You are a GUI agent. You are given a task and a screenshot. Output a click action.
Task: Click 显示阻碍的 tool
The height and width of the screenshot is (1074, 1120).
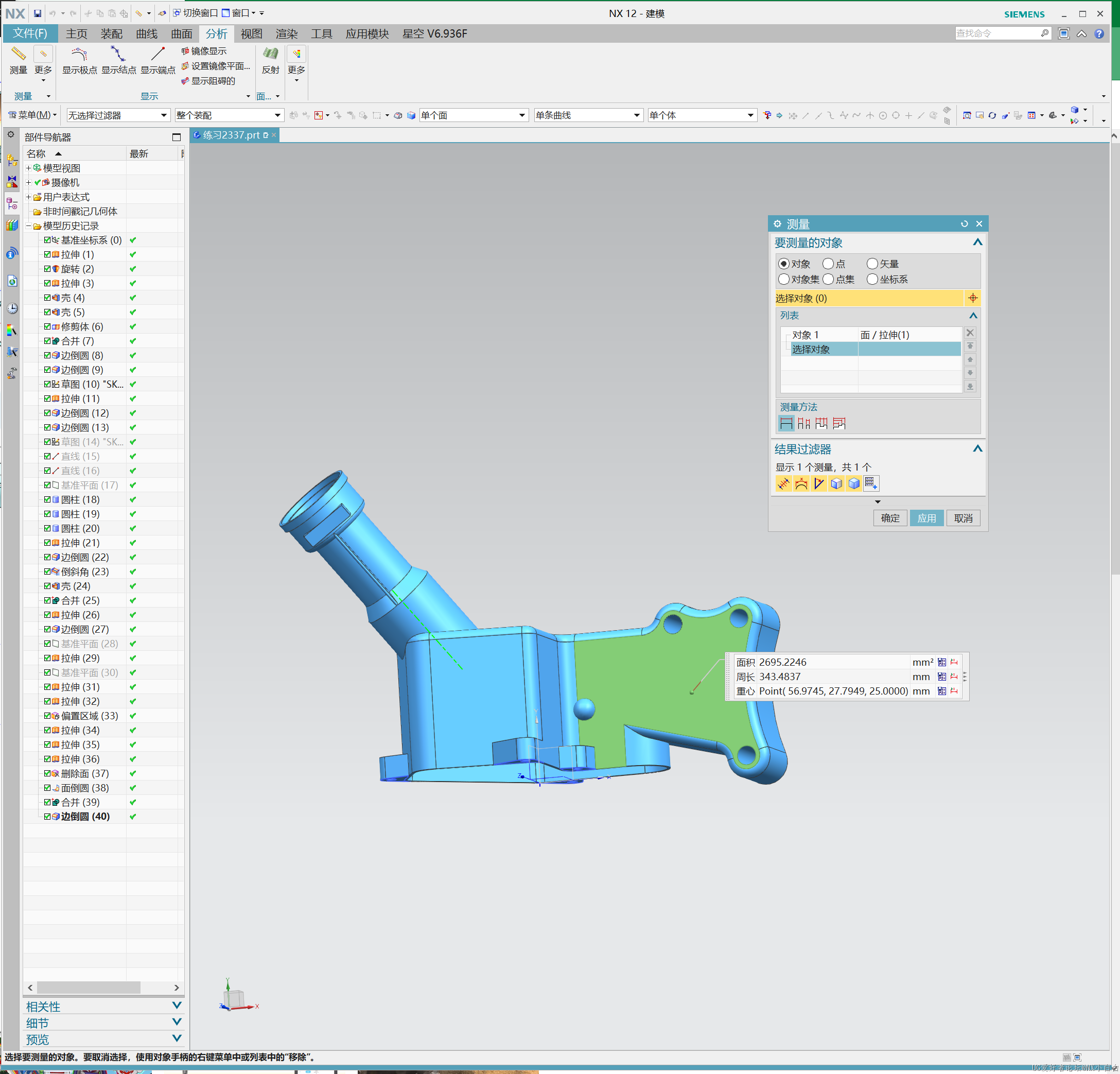[208, 81]
